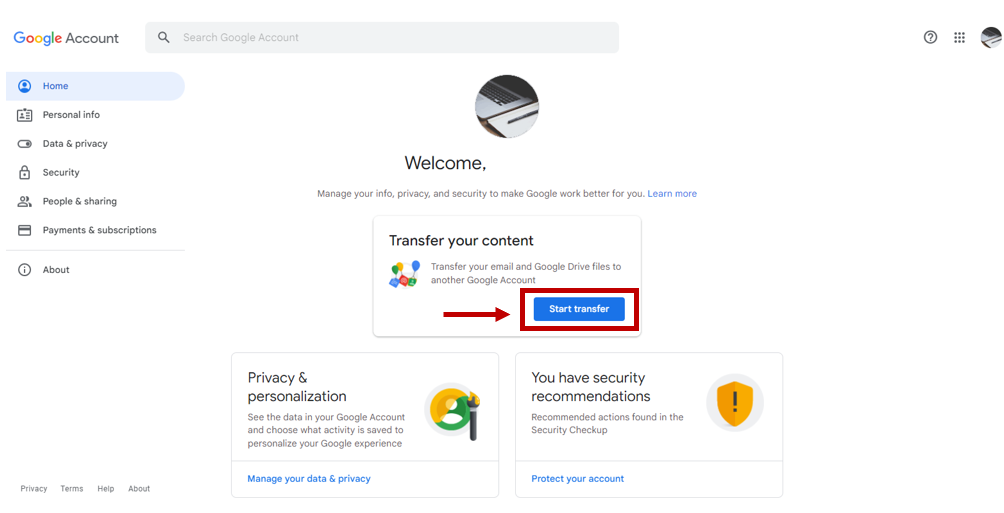This screenshot has width=1004, height=513.
Task: Open Manage your data & privacy link
Action: click(x=309, y=479)
